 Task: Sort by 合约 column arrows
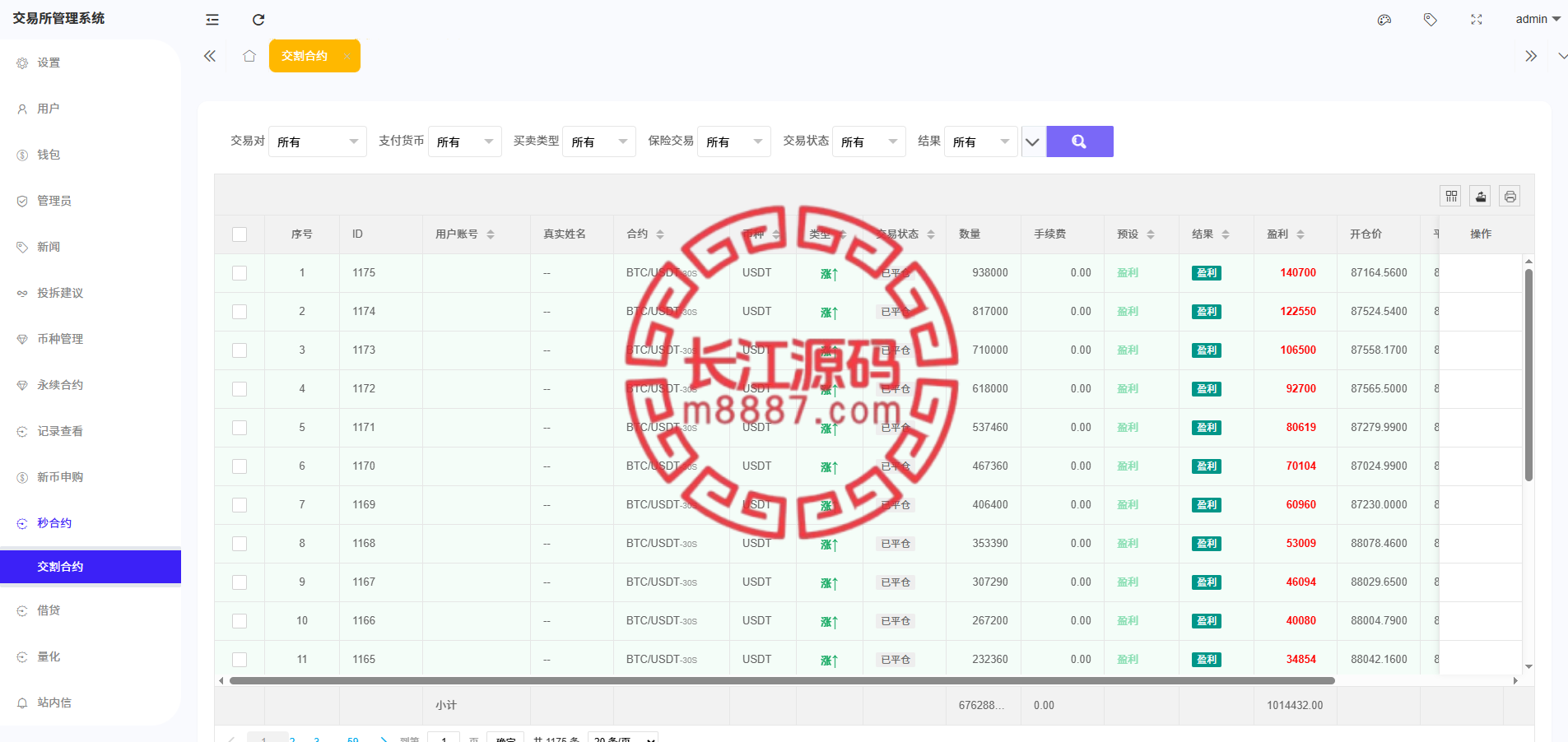click(x=660, y=234)
